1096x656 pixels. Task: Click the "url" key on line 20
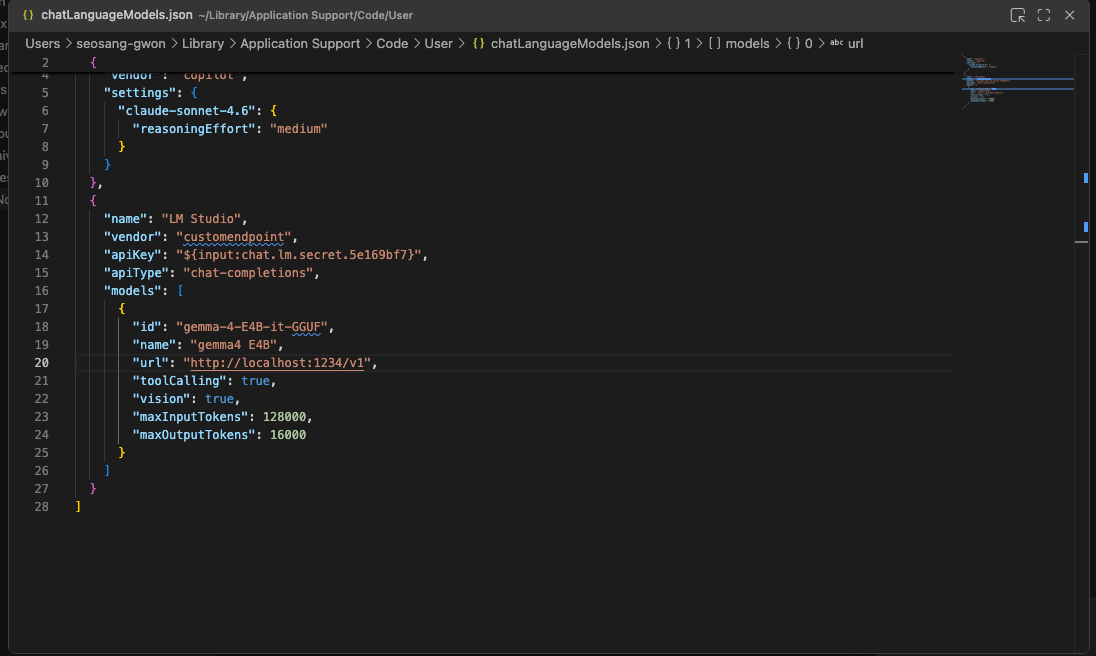click(x=150, y=363)
